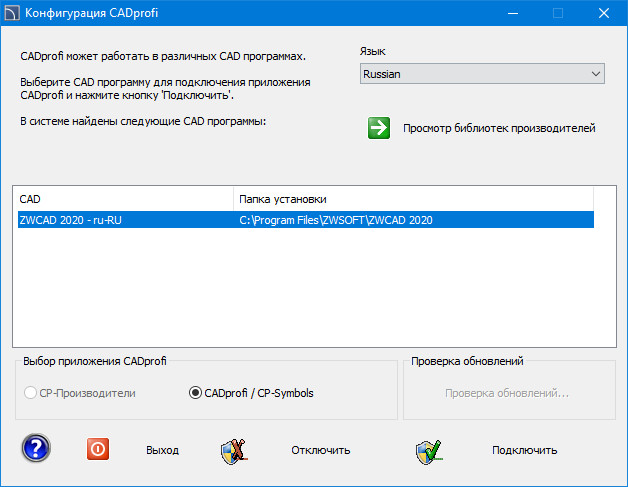Click the disconnect shield icon with red X
The height and width of the screenshot is (487, 628).
234,450
